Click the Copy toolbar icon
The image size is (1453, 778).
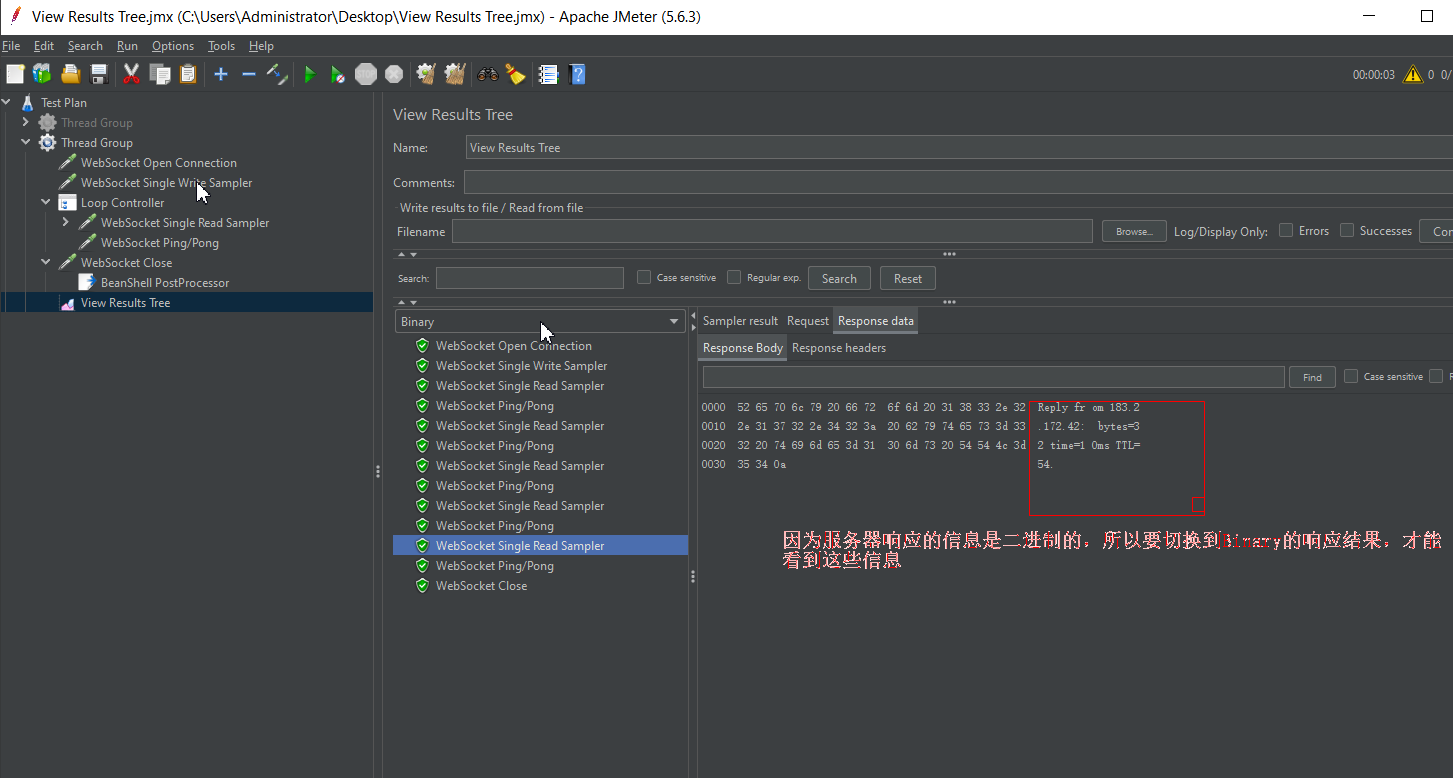160,74
